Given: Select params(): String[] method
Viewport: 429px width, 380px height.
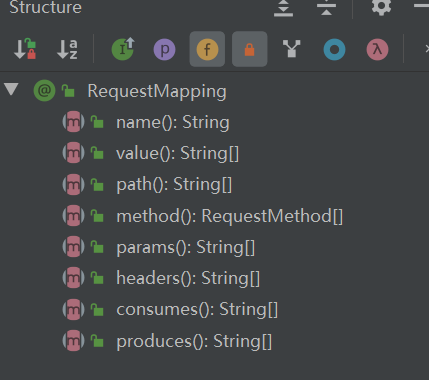Looking at the screenshot, I should [x=185, y=247].
